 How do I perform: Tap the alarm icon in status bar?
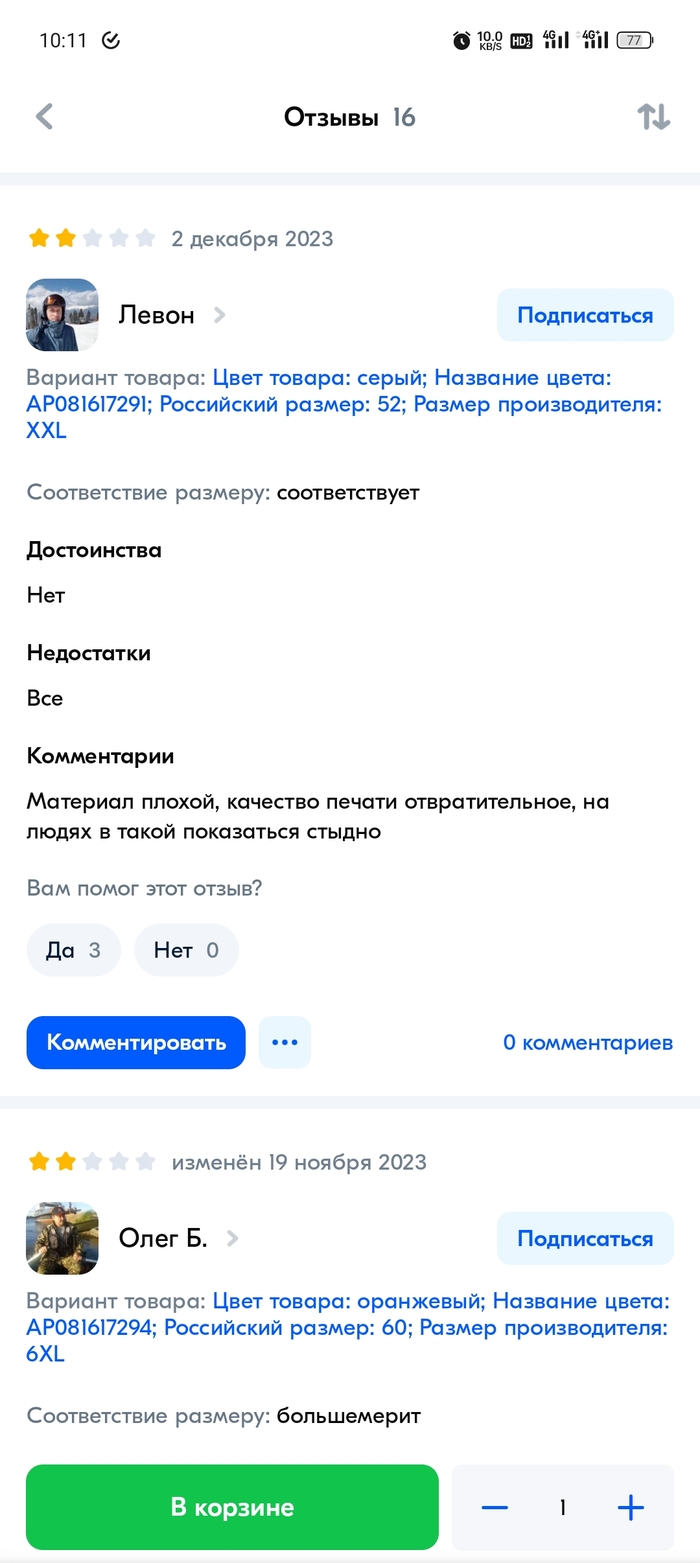(461, 40)
